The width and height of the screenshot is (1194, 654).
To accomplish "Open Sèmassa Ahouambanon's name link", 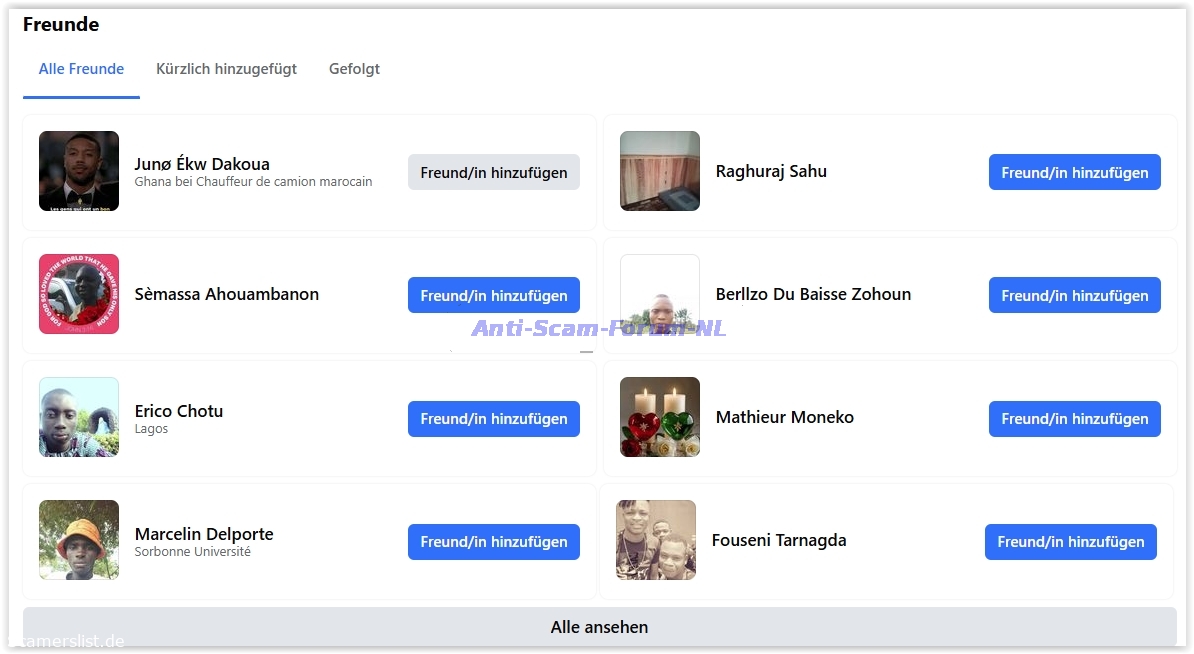I will (227, 294).
